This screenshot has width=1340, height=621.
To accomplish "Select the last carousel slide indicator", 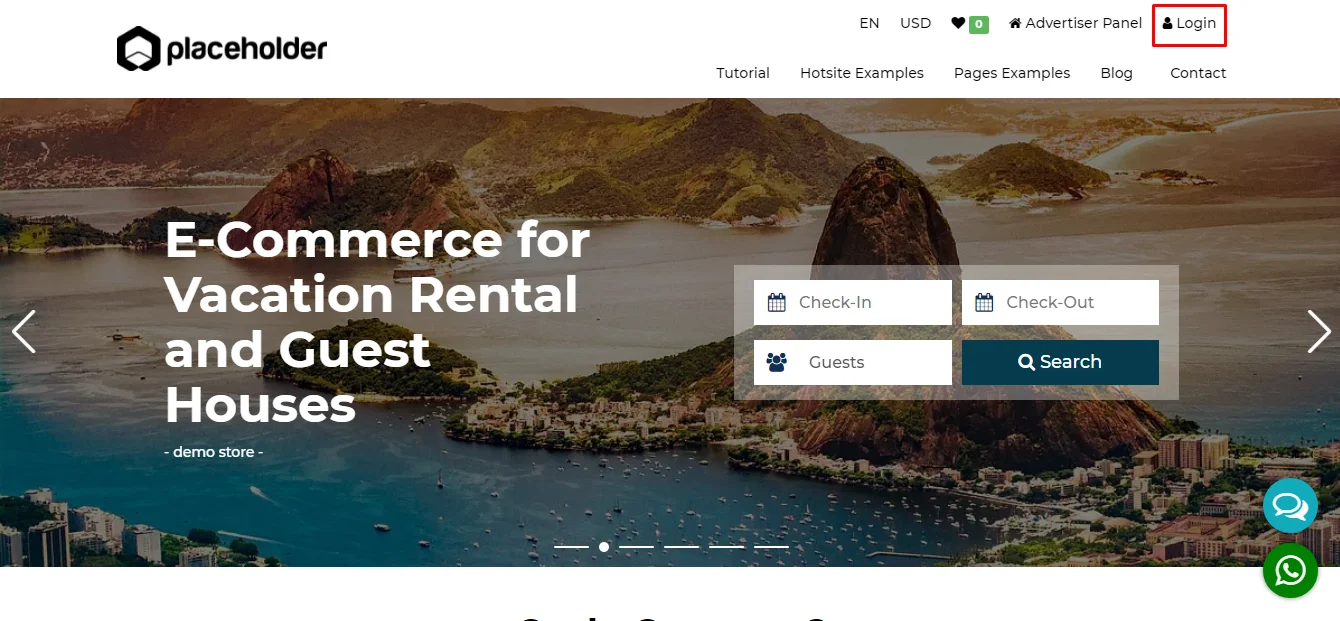I will [771, 547].
